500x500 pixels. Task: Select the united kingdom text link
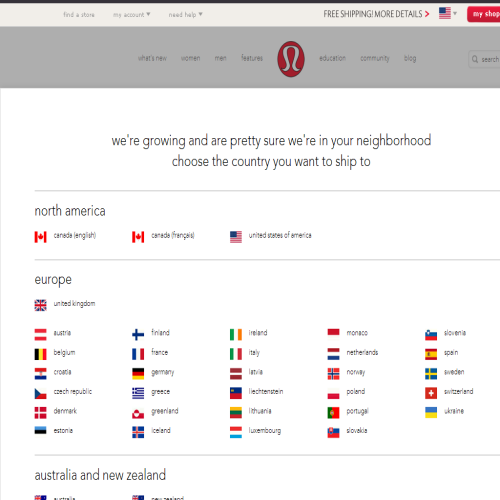(x=74, y=304)
